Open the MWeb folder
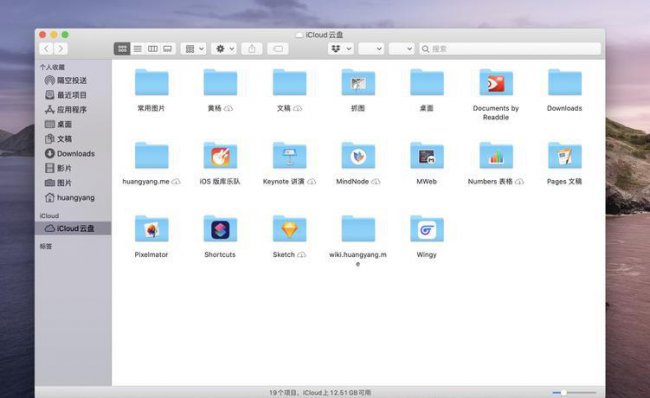The image size is (650, 398). 427,155
